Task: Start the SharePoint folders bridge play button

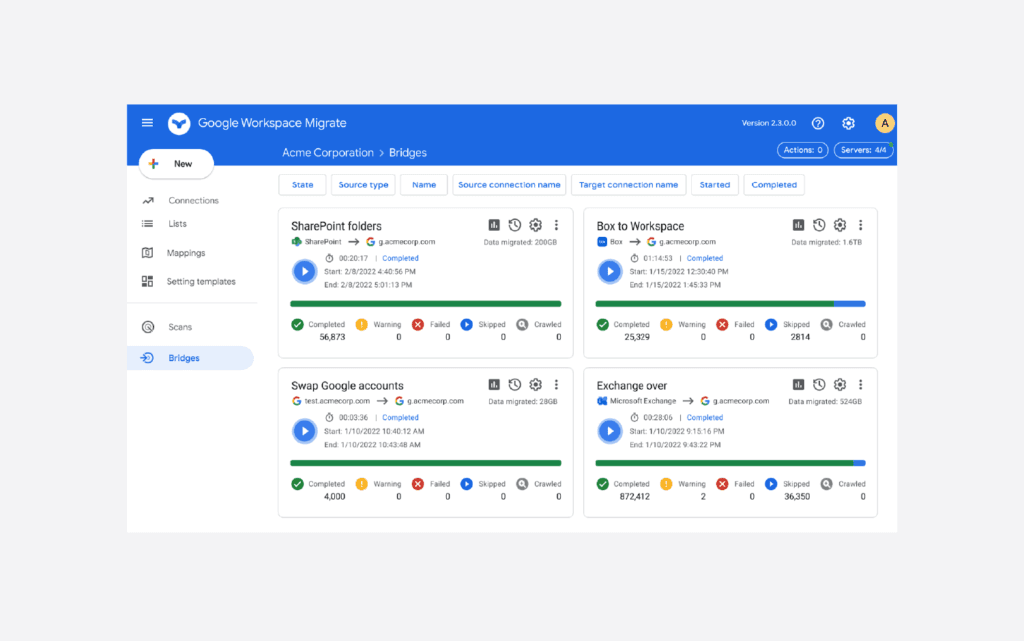Action: click(x=304, y=272)
